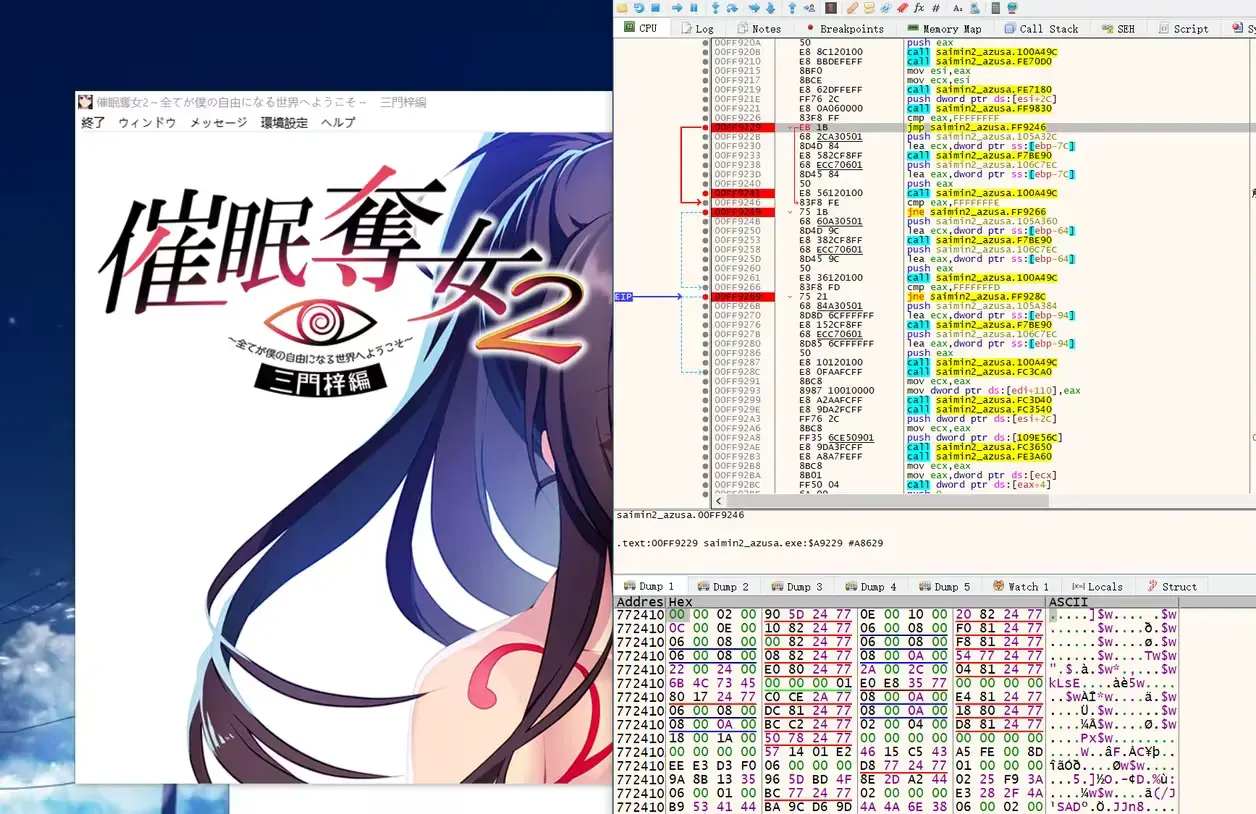The height and width of the screenshot is (814, 1256).
Task: Toggle breakpoint dot at address 00FF9269
Action: coord(706,297)
